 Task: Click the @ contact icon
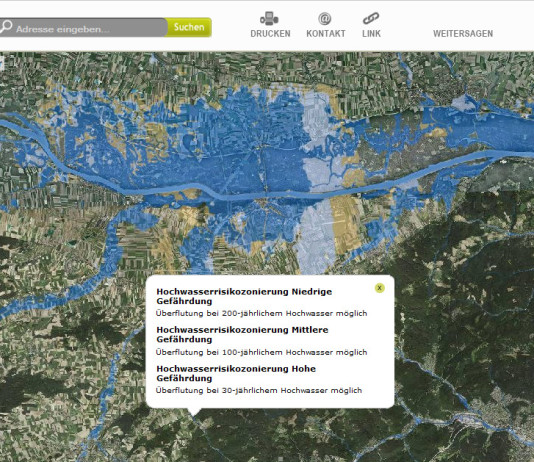(x=325, y=18)
